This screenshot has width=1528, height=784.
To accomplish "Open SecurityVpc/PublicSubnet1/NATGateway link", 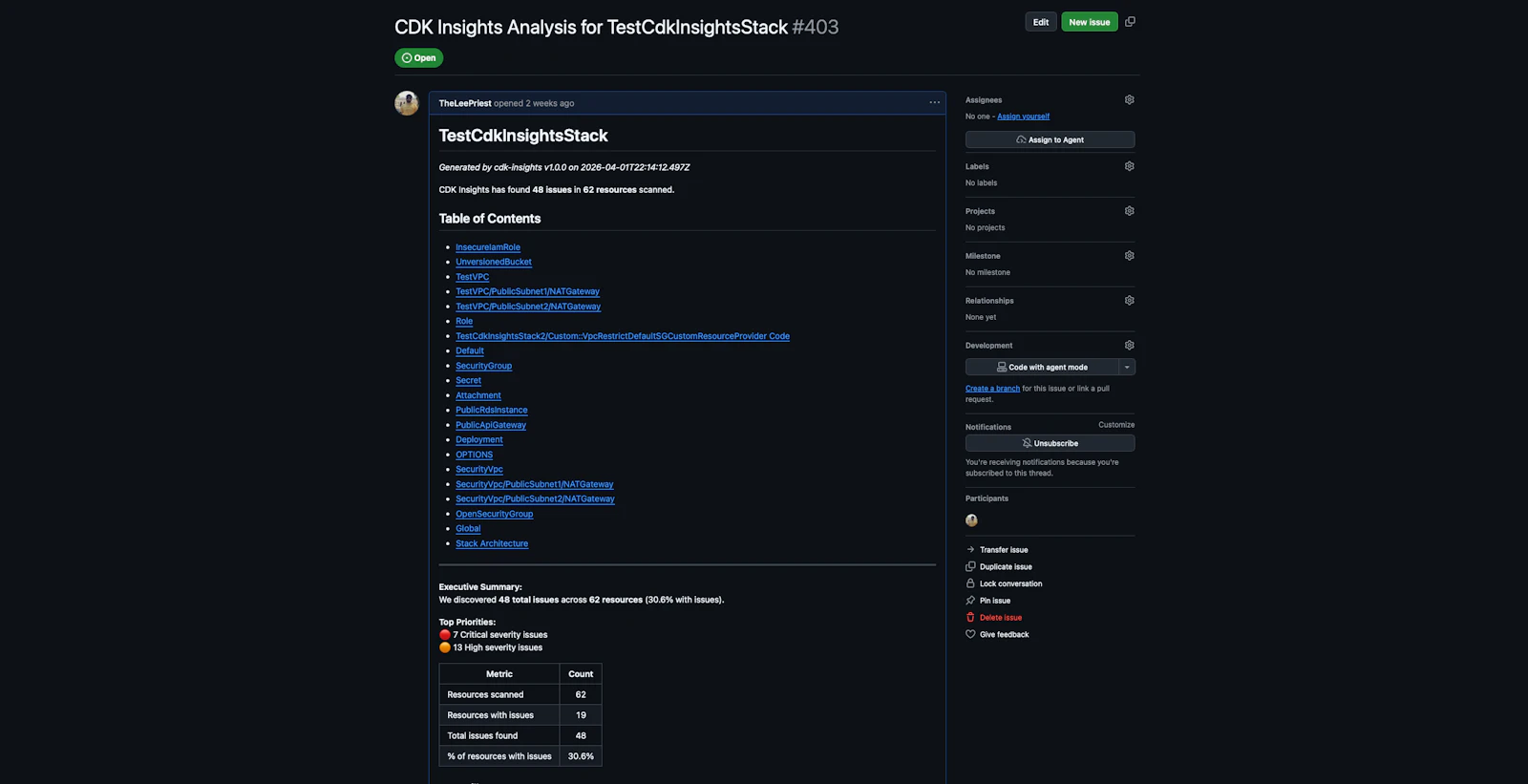I will [x=535, y=484].
